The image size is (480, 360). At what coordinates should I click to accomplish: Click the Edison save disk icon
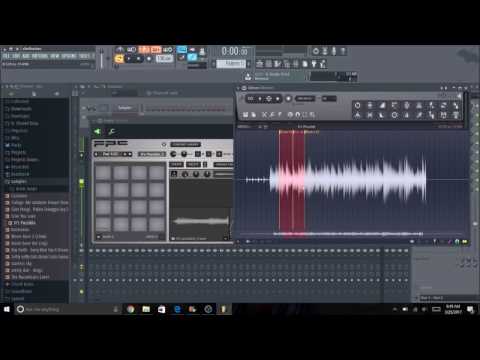point(245,115)
